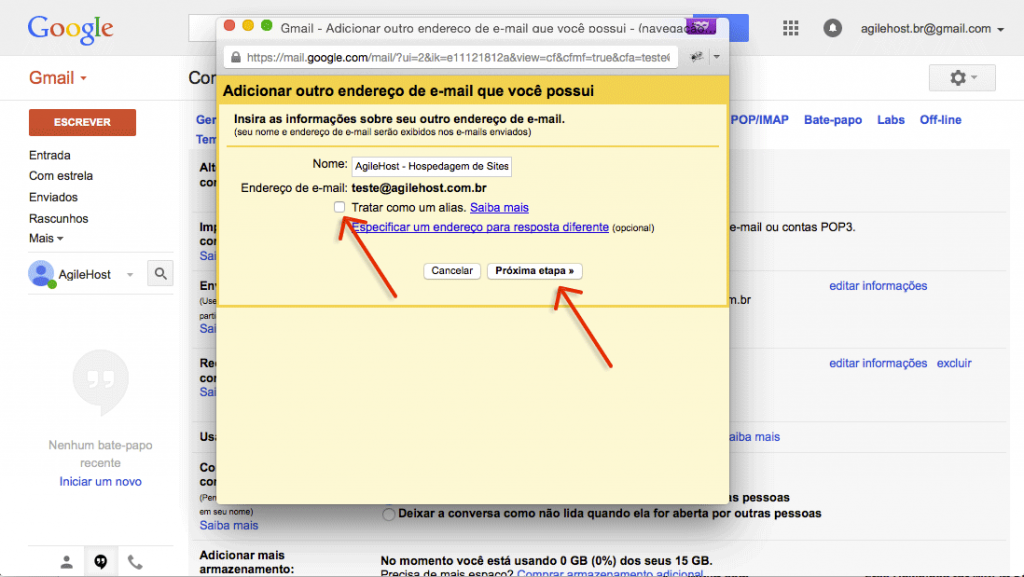Click the lock icon in the popup address bar
1024x577 pixels.
coord(236,57)
